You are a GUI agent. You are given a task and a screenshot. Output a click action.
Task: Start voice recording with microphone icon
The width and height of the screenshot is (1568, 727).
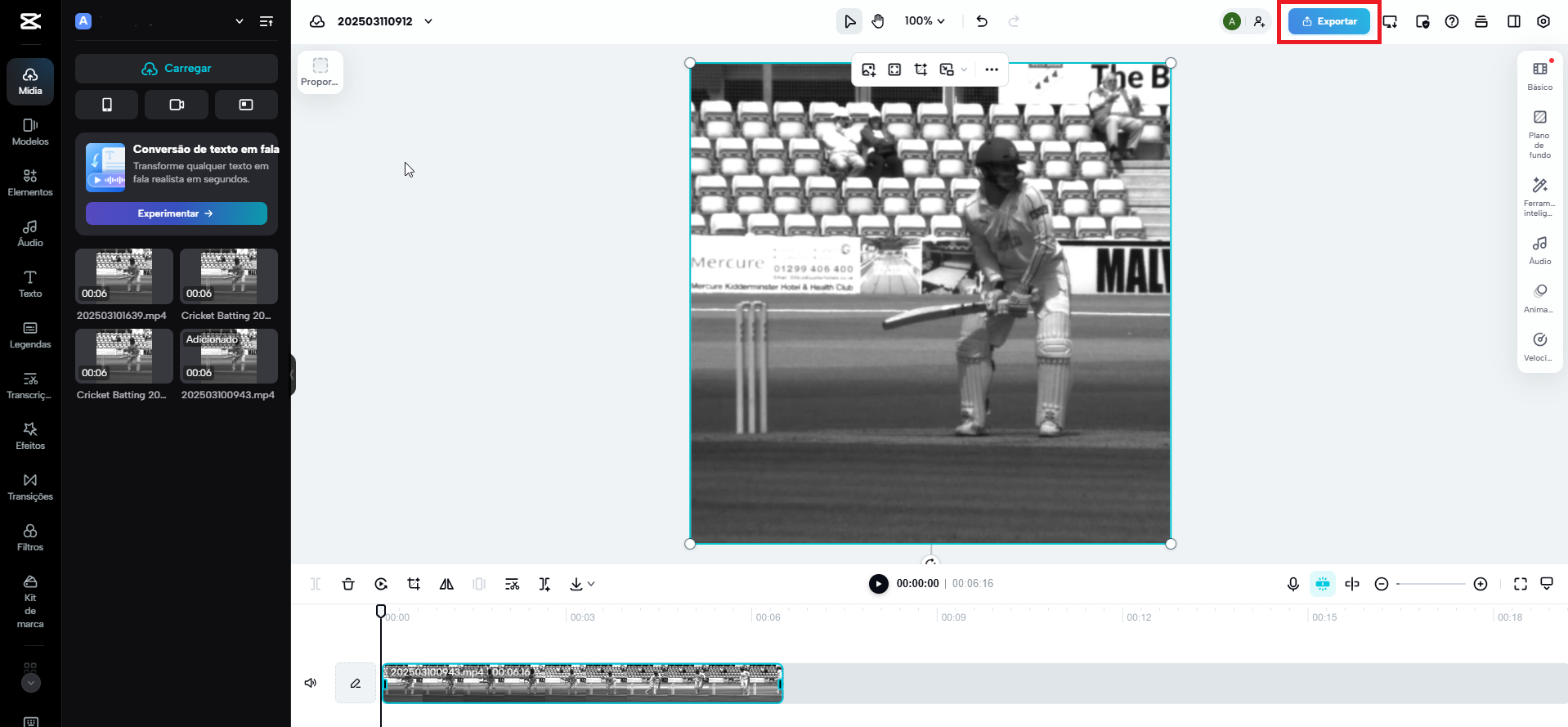point(1292,584)
